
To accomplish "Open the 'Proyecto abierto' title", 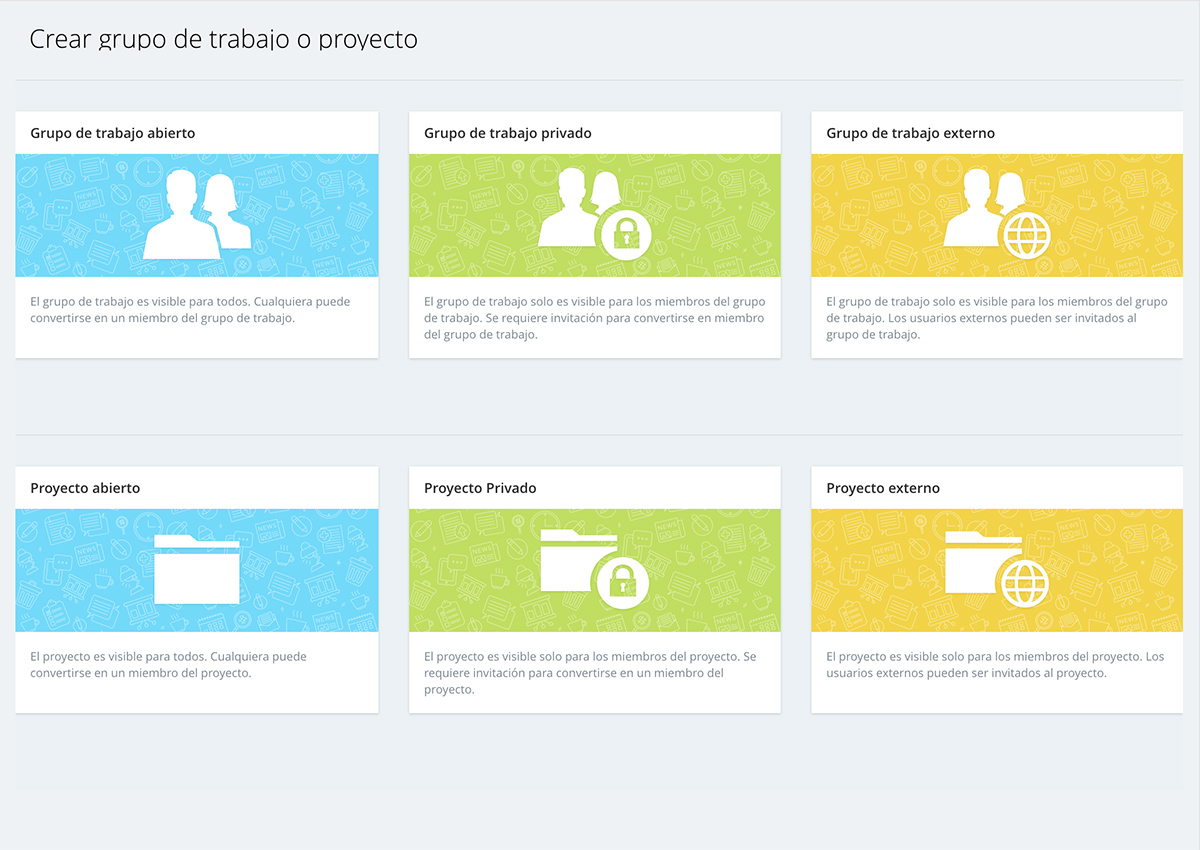I will click(x=85, y=488).
